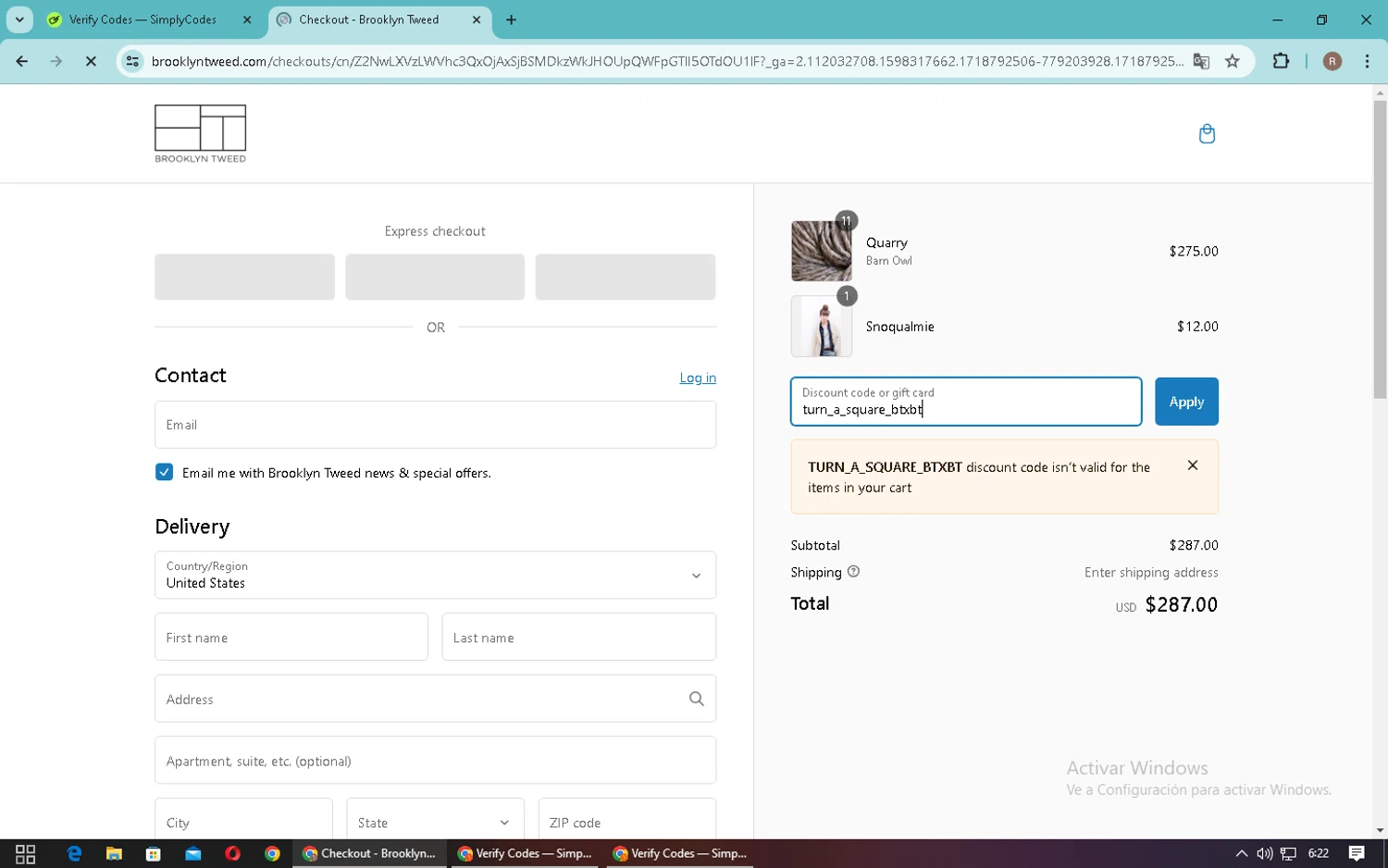Go forward in browser history
1388x868 pixels.
click(56, 61)
